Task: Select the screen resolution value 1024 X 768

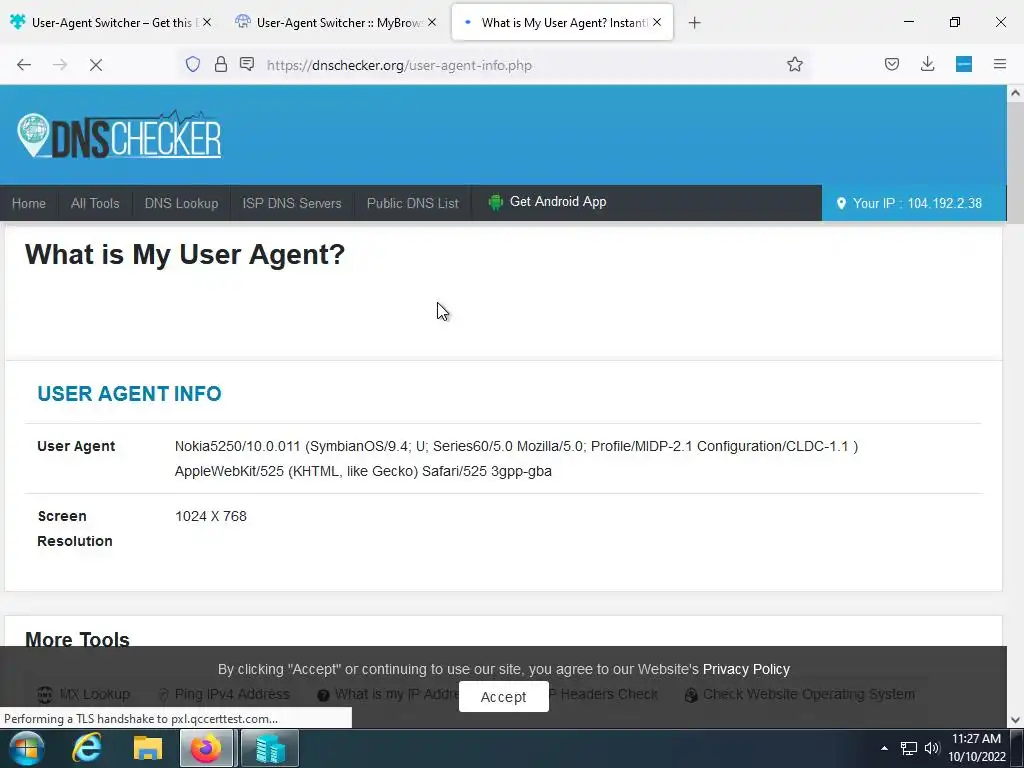Action: 211,517
